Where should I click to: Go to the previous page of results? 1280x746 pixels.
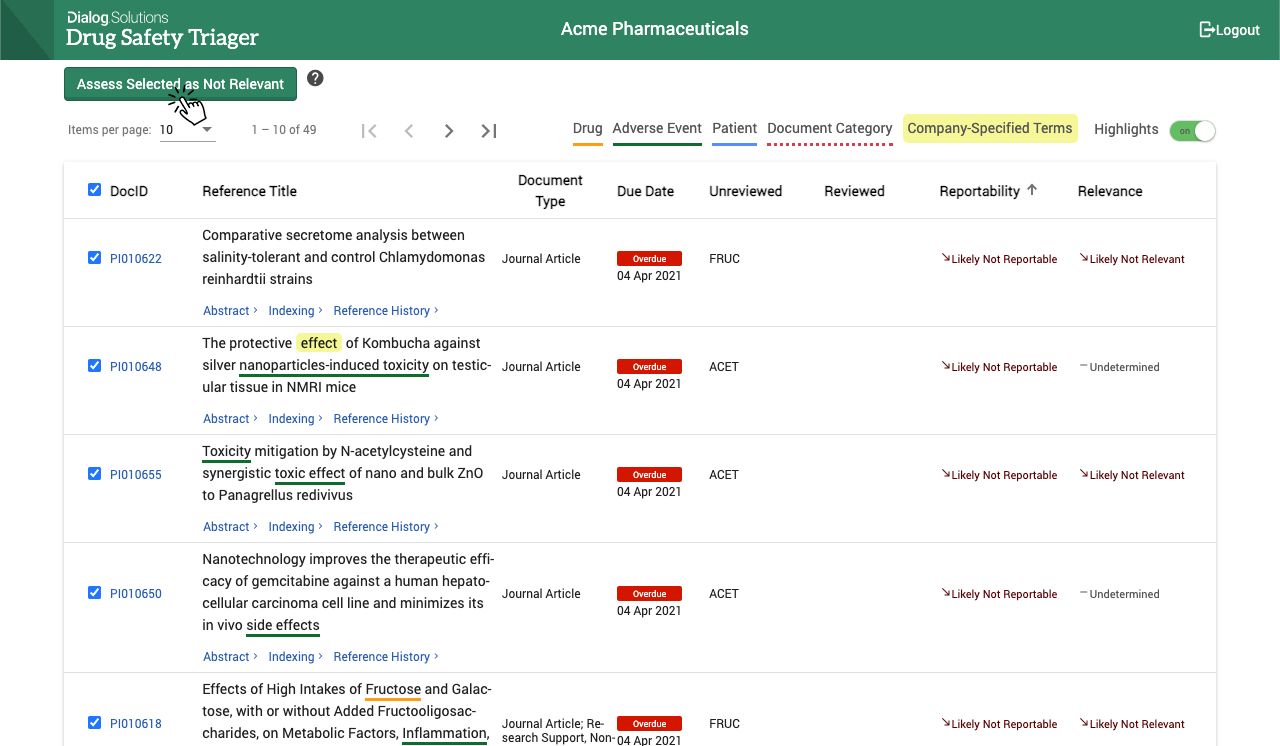409,131
